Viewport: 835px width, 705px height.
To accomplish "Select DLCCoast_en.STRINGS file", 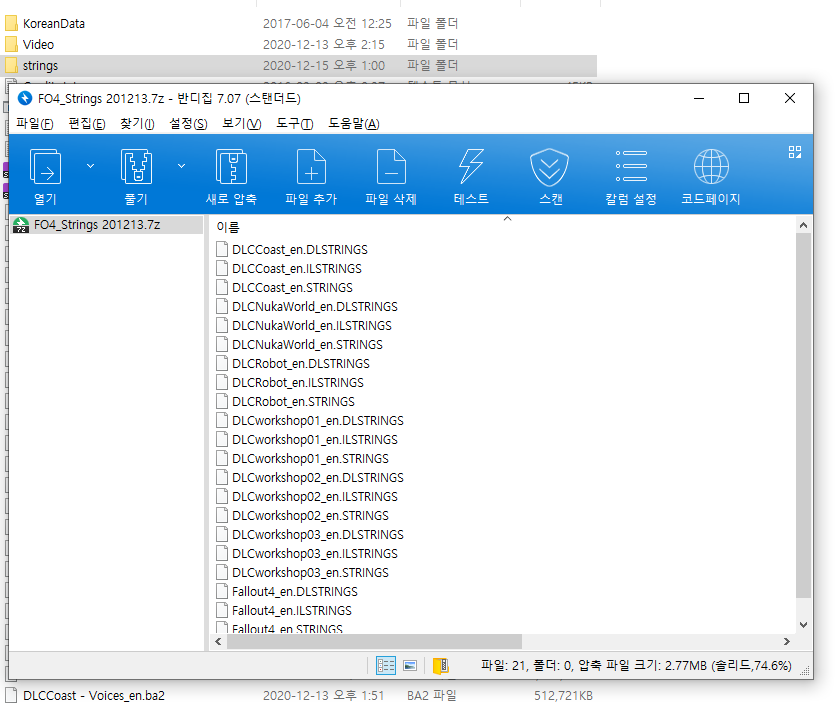I will coord(292,288).
